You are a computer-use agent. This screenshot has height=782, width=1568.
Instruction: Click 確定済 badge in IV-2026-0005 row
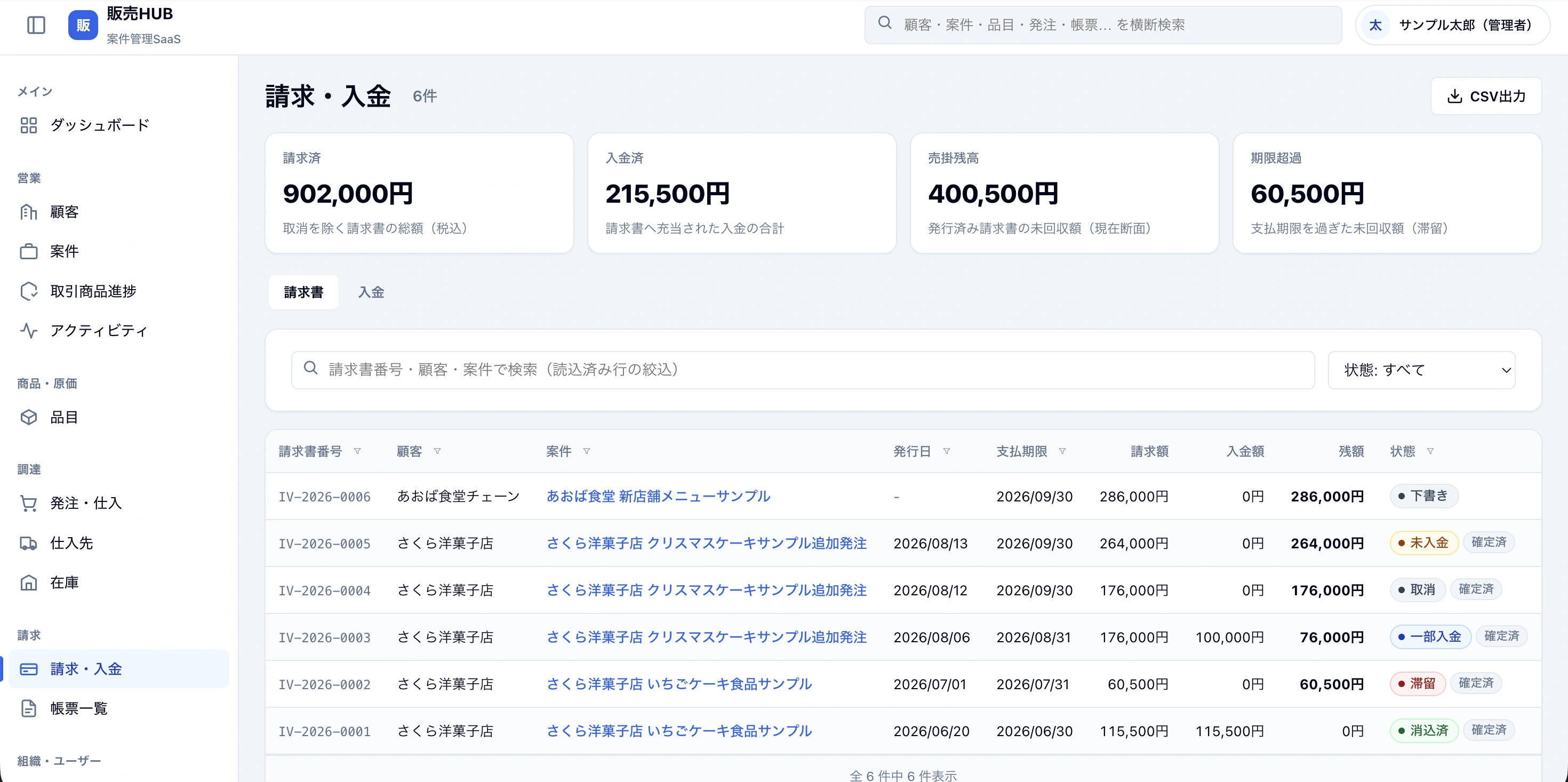click(x=1489, y=542)
